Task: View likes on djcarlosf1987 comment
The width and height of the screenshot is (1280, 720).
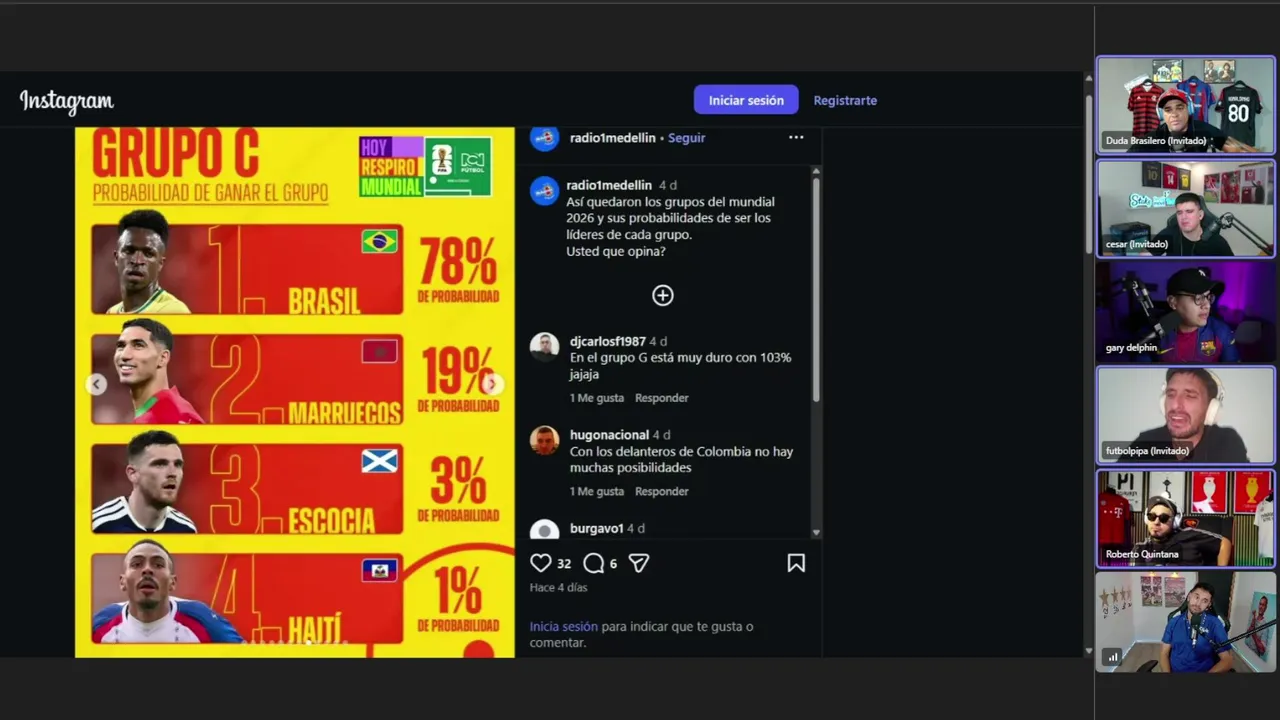Action: (597, 398)
